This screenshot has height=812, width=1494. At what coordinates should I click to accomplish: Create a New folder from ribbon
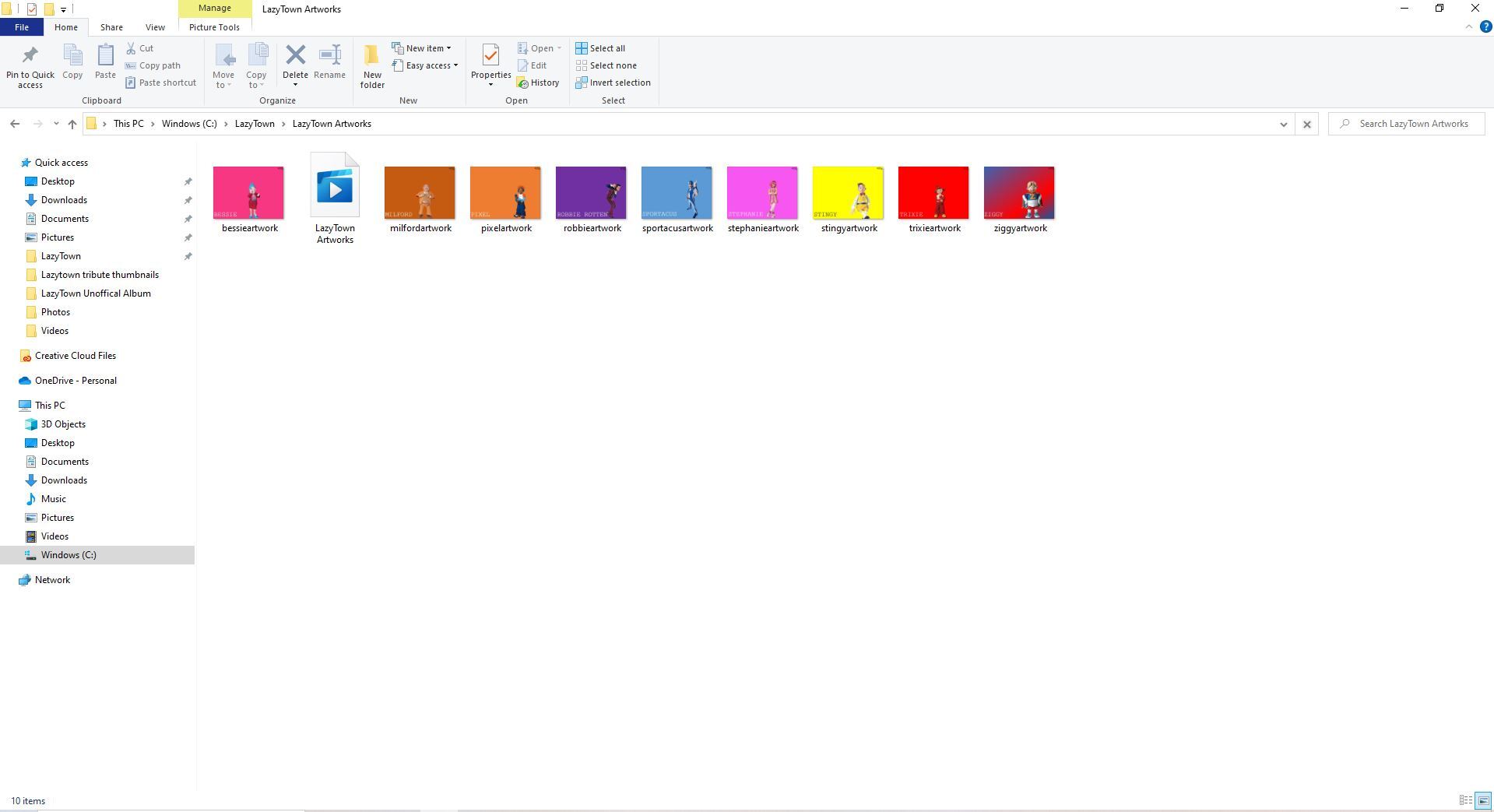coord(372,65)
